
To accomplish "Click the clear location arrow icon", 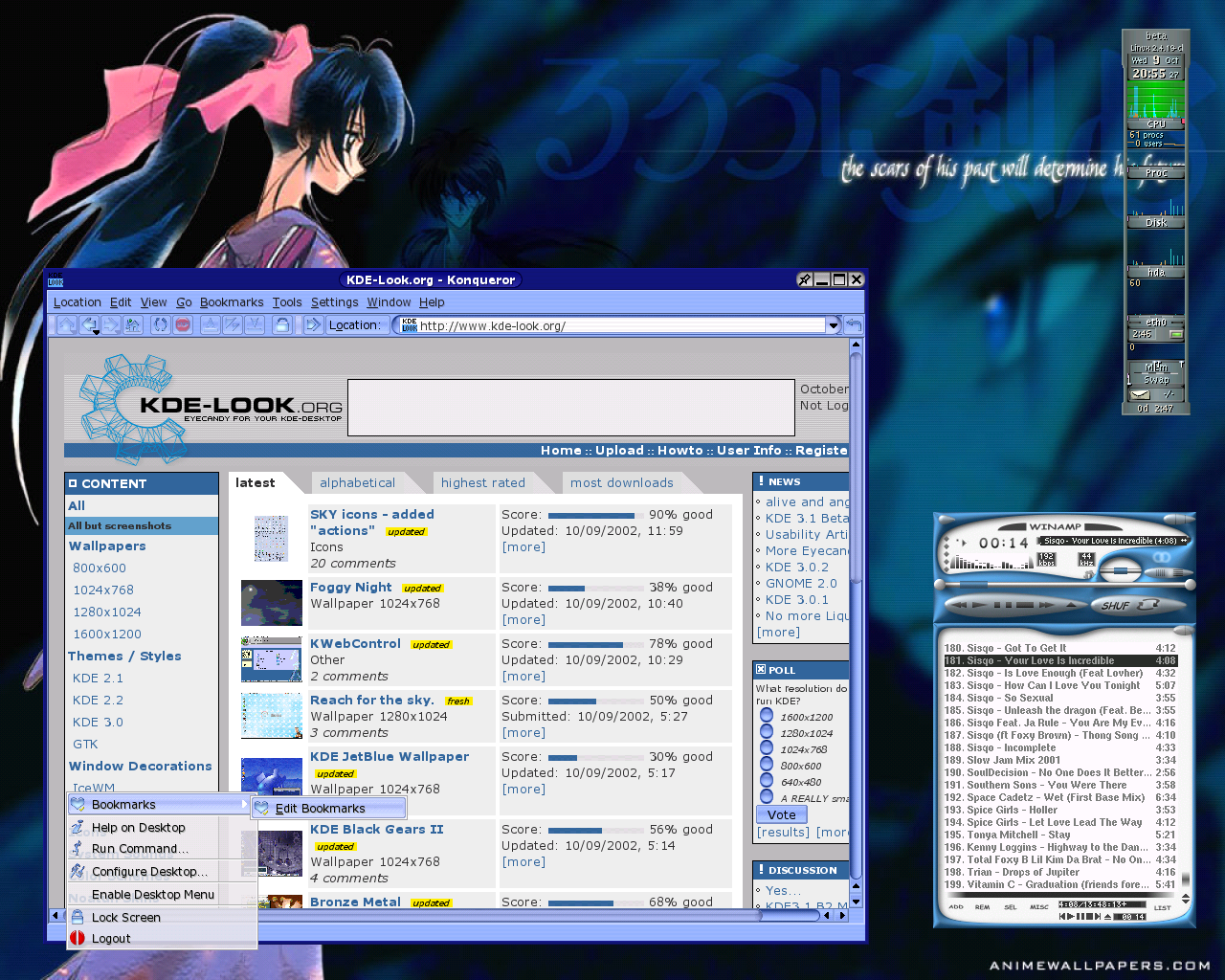I will (x=314, y=324).
